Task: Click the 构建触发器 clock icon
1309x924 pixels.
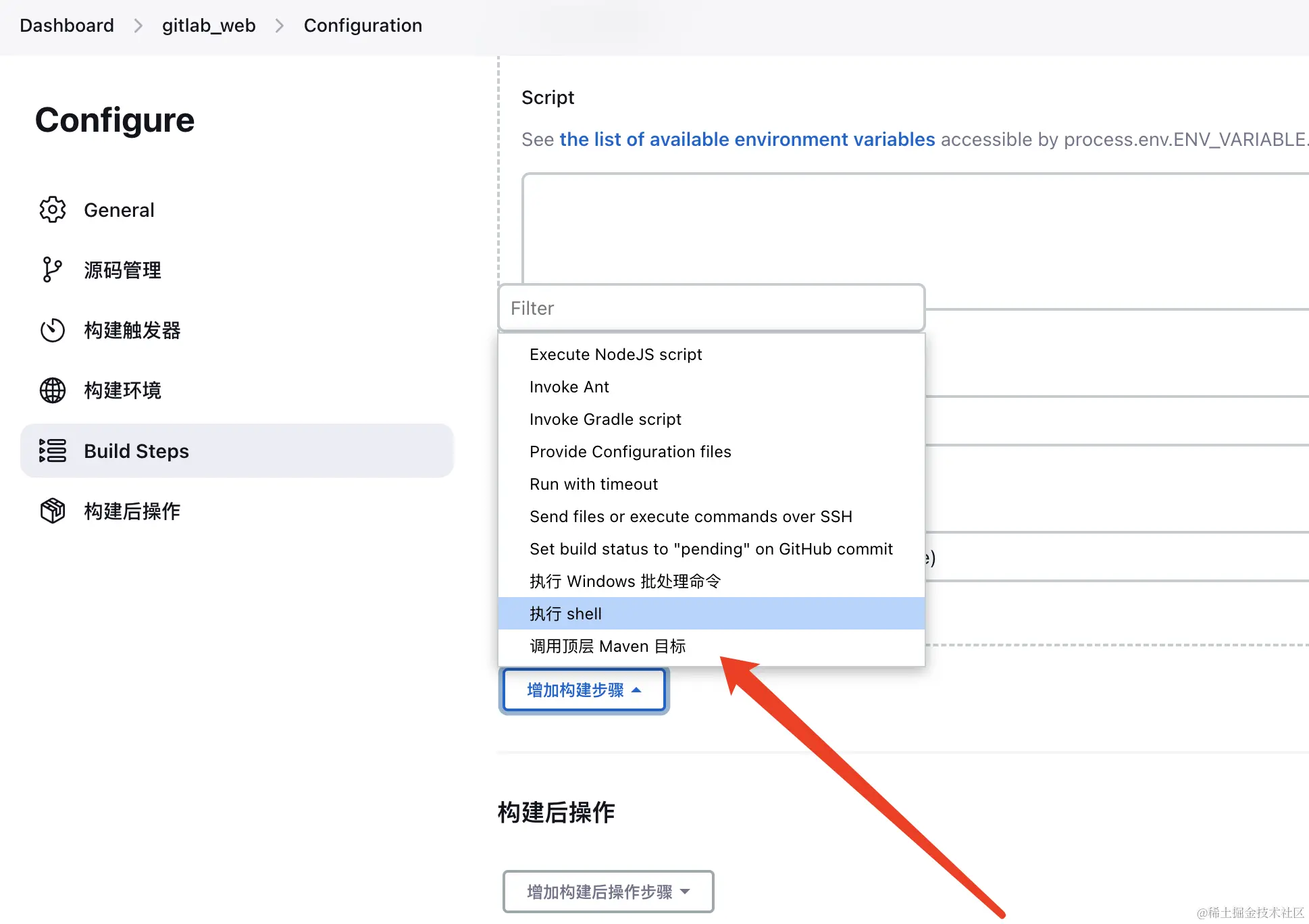Action: tap(53, 330)
